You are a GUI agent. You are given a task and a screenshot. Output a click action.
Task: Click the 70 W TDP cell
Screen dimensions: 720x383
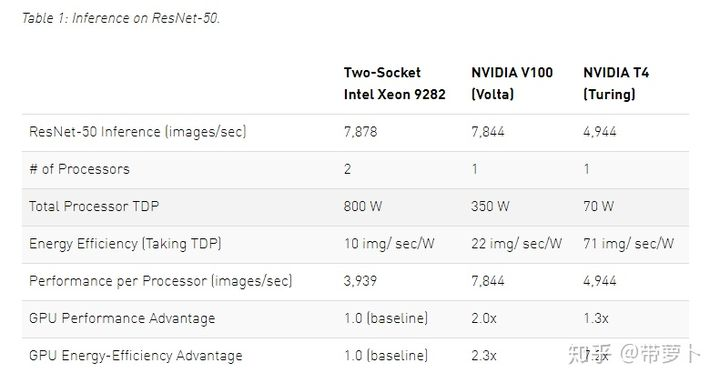pyautogui.click(x=598, y=206)
